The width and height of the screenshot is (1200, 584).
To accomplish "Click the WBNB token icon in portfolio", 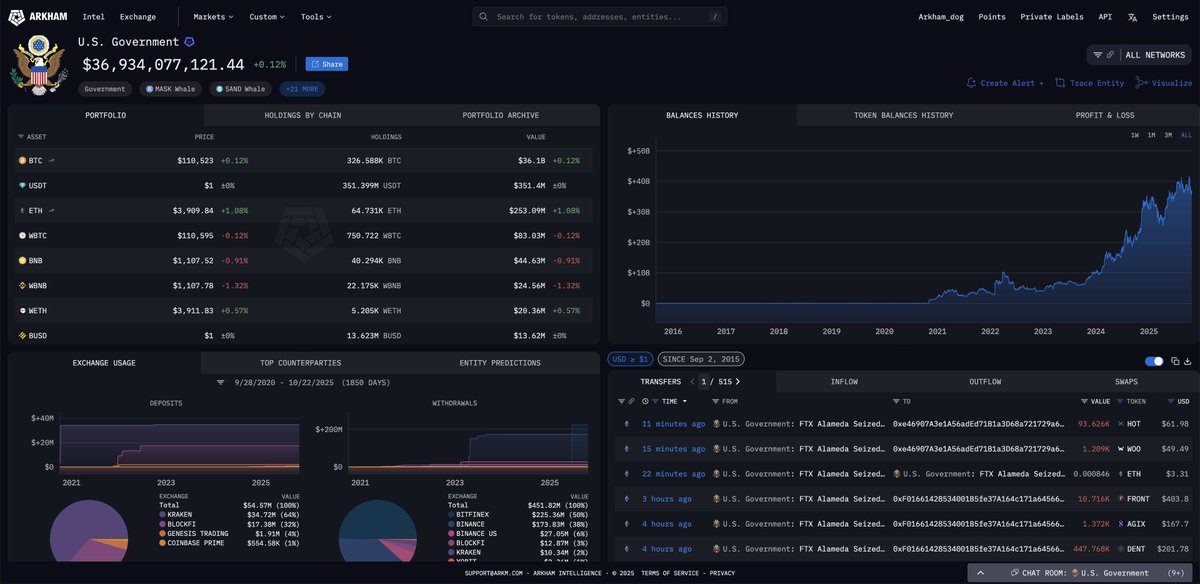I will coord(23,285).
